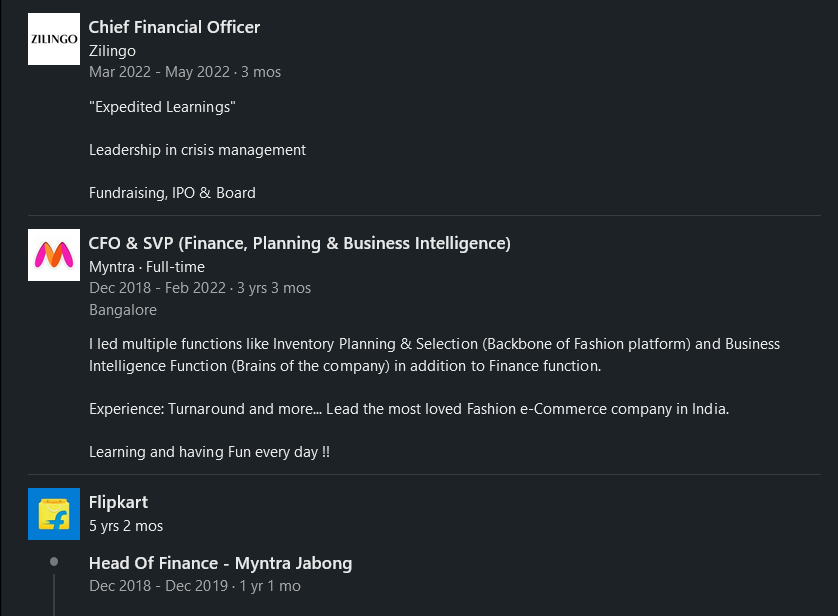
Task: Open the Myntra logo to view company page
Action: click(x=53, y=255)
